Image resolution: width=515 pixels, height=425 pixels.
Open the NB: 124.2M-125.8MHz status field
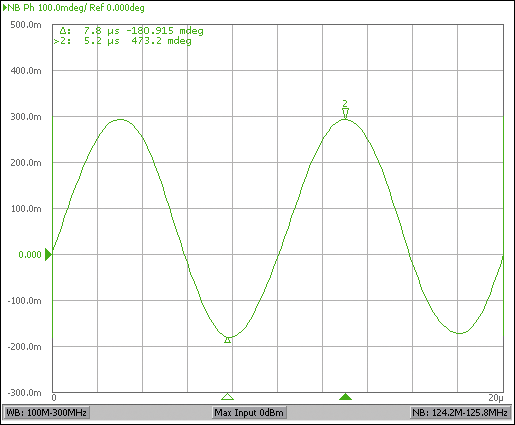pyautogui.click(x=460, y=413)
